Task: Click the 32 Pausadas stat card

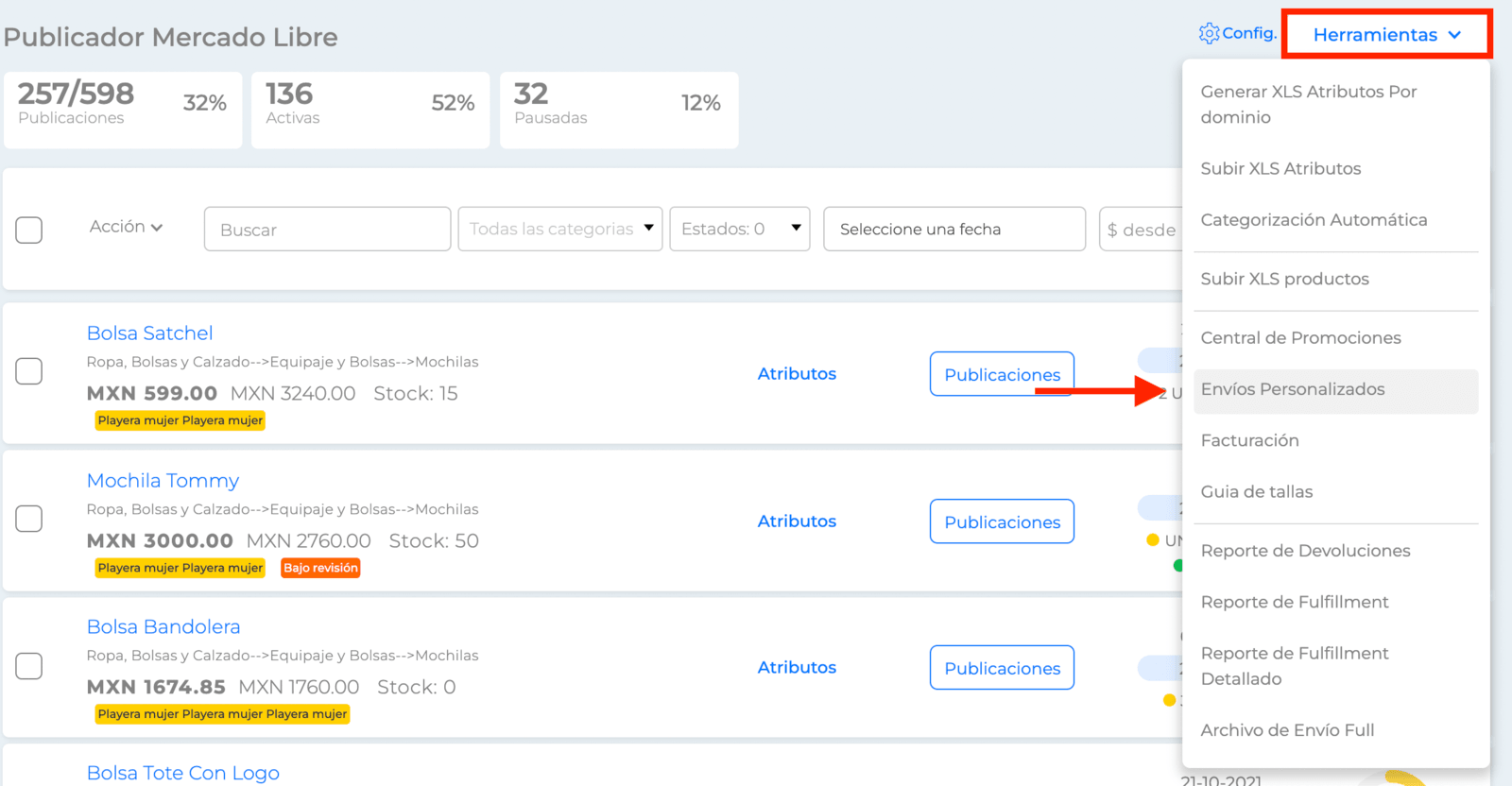Action: (619, 110)
